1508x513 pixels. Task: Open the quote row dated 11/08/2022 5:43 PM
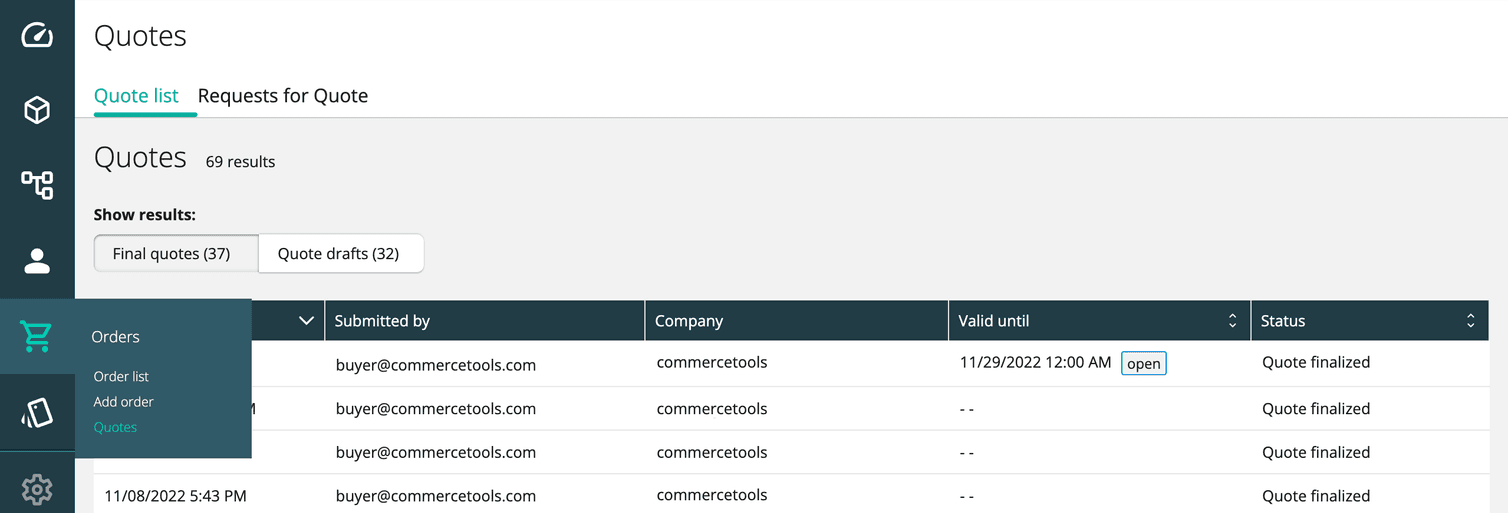click(x=176, y=496)
